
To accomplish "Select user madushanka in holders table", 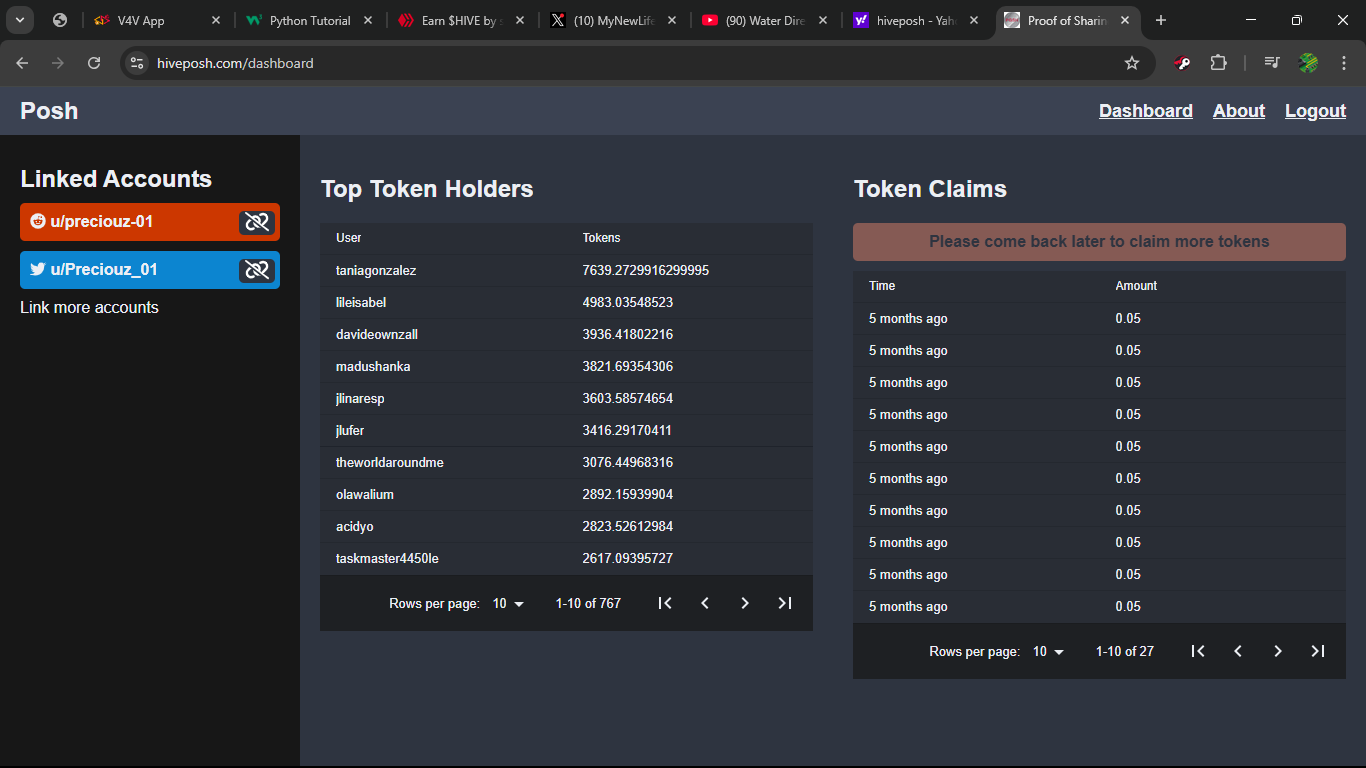I will pyautogui.click(x=373, y=367).
